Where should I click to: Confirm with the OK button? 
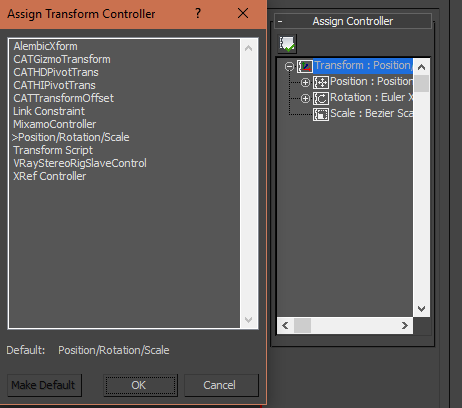140,385
